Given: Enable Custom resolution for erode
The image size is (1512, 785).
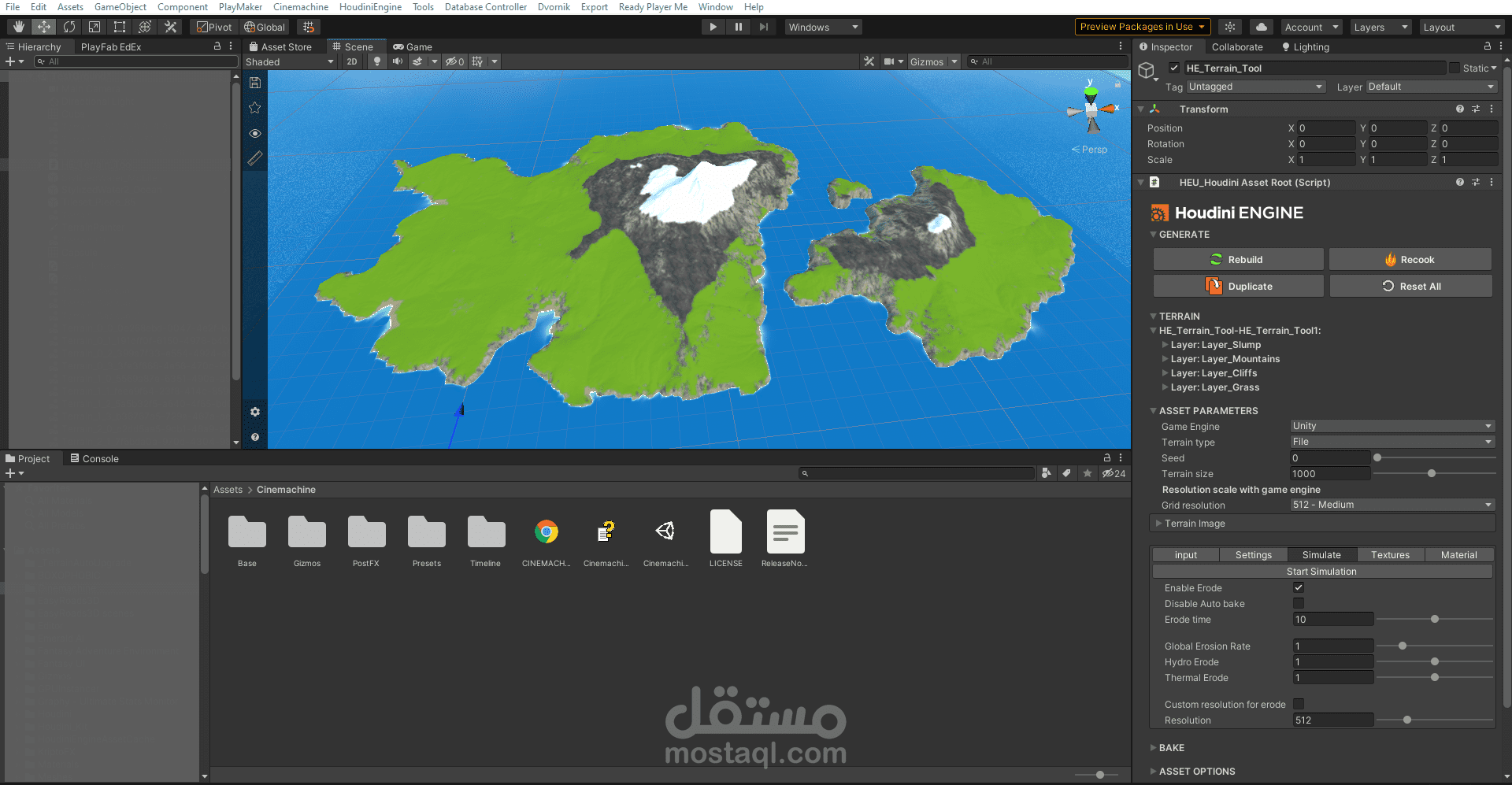Looking at the screenshot, I should 1299,704.
